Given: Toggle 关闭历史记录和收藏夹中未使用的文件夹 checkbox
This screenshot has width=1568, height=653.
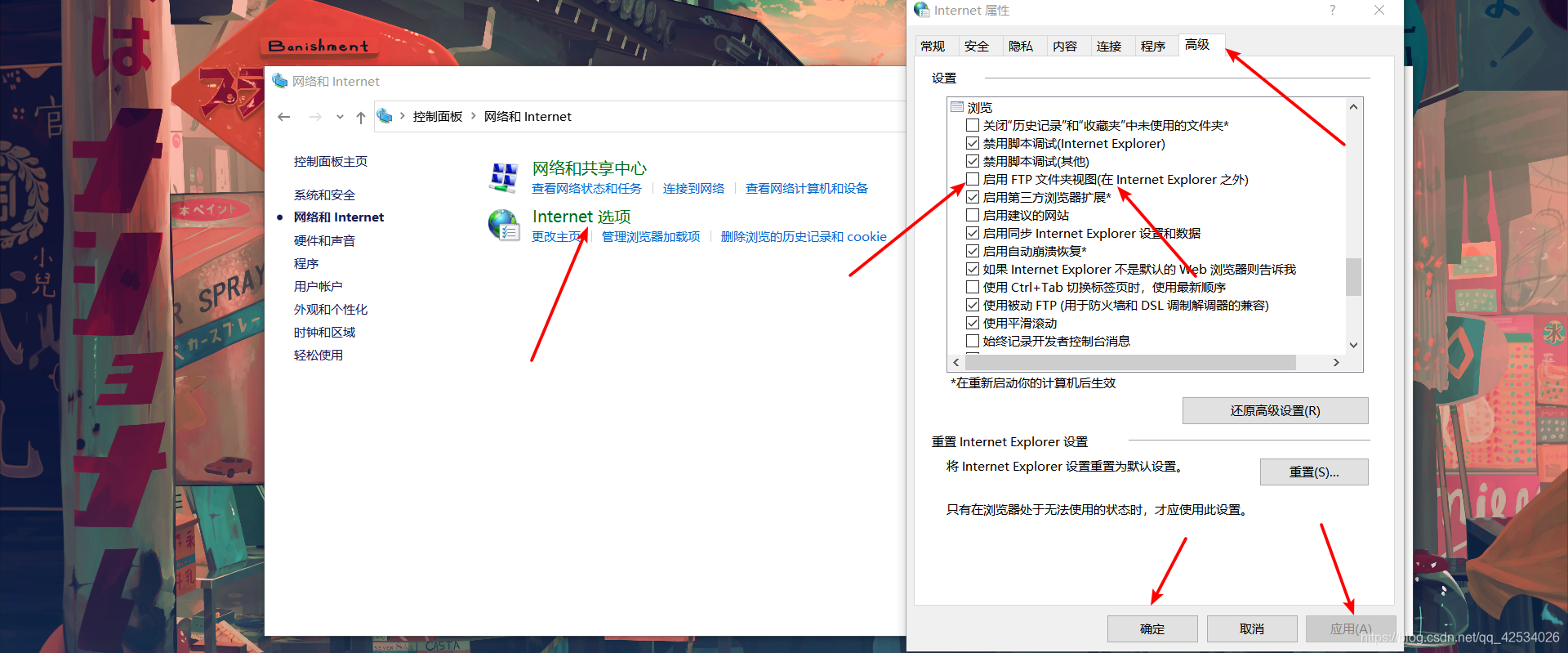Looking at the screenshot, I should coord(973,125).
